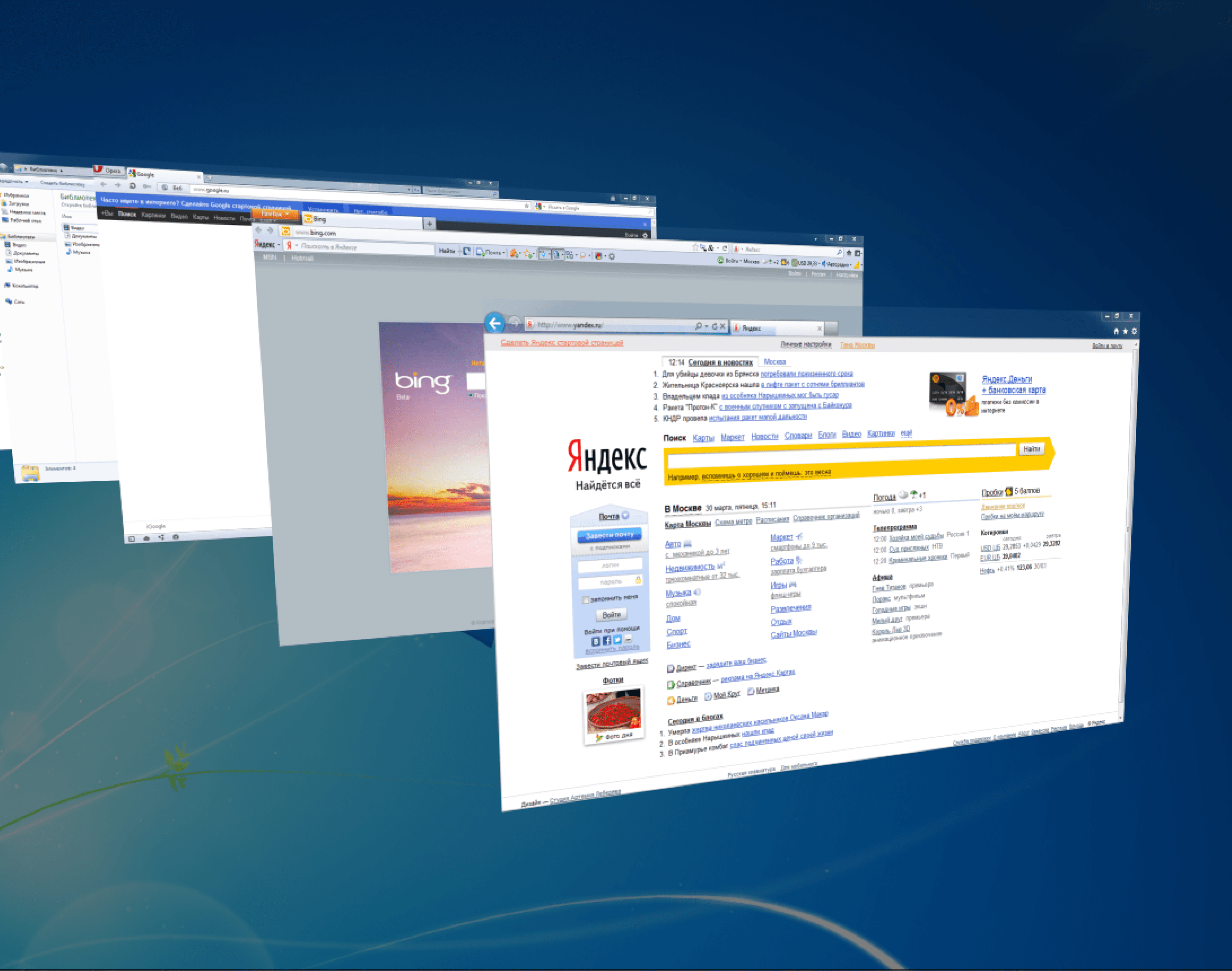Click the Войти login button
This screenshot has width=1232, height=971.
point(611,615)
